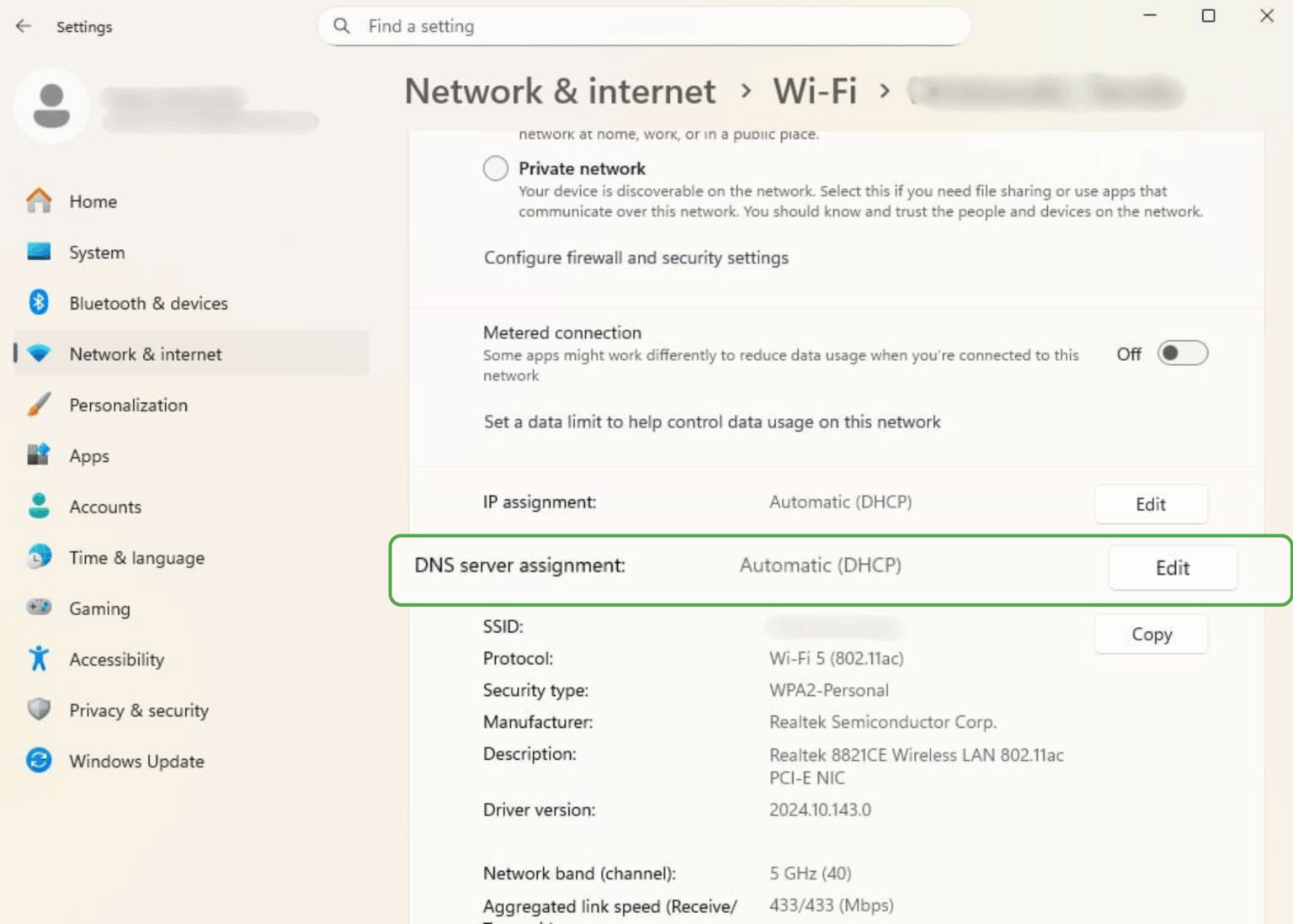The width and height of the screenshot is (1293, 924).
Task: Turn on the Metered connection toggle
Action: 1182,353
